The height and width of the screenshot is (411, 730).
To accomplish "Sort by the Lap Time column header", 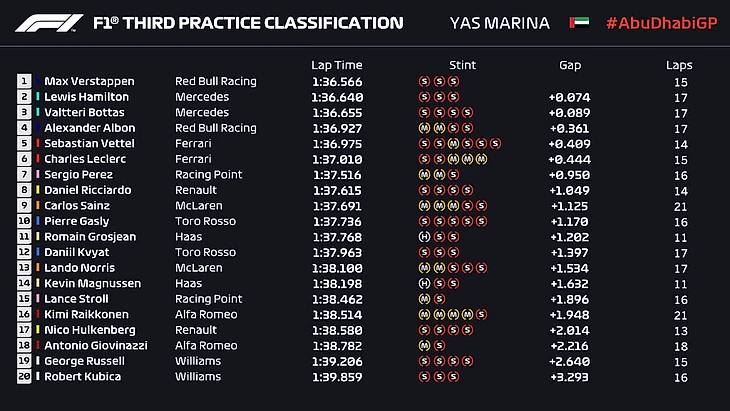I will 336,65.
